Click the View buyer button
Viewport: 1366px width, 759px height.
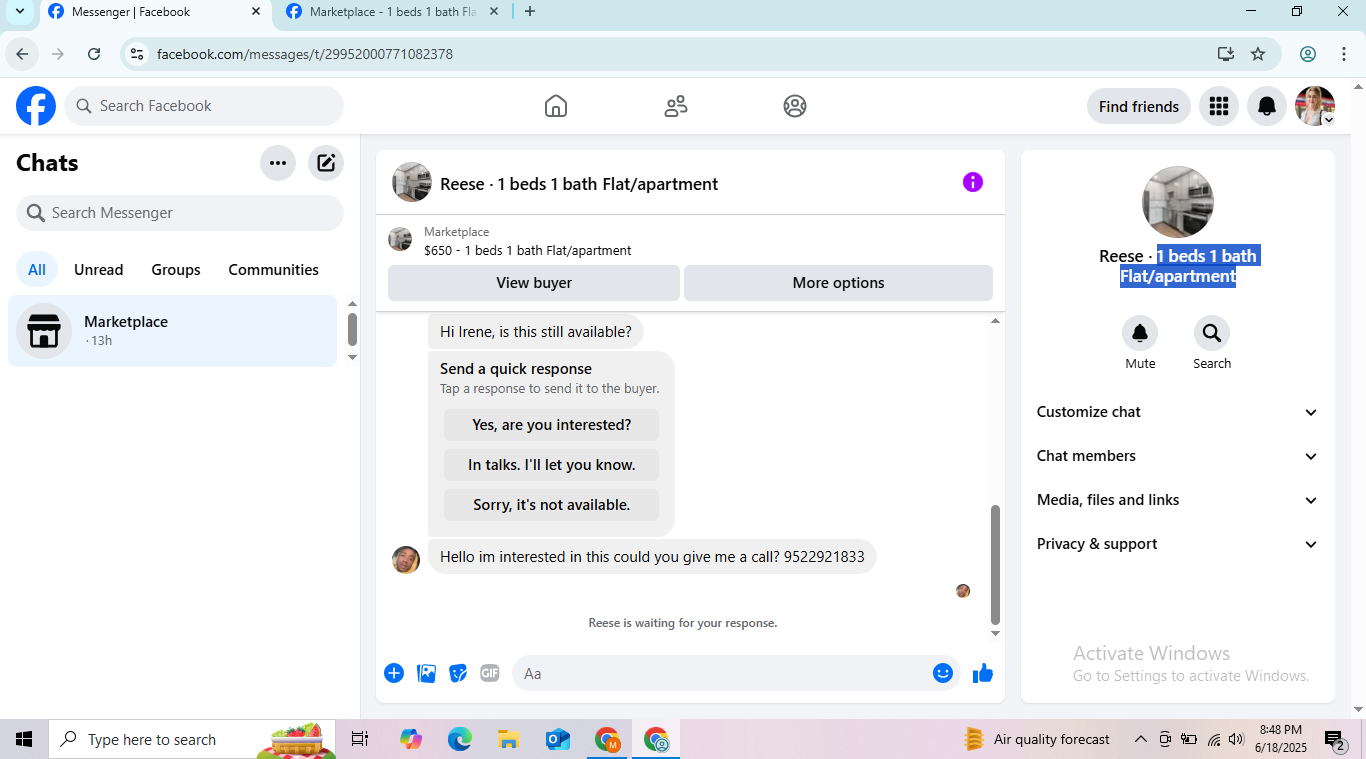(x=534, y=283)
